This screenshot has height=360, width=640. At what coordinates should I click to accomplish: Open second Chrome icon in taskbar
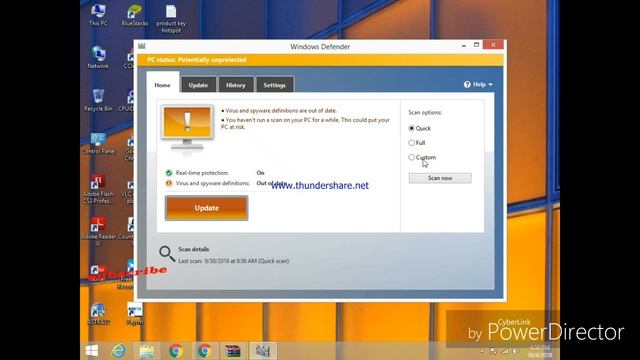(x=204, y=351)
